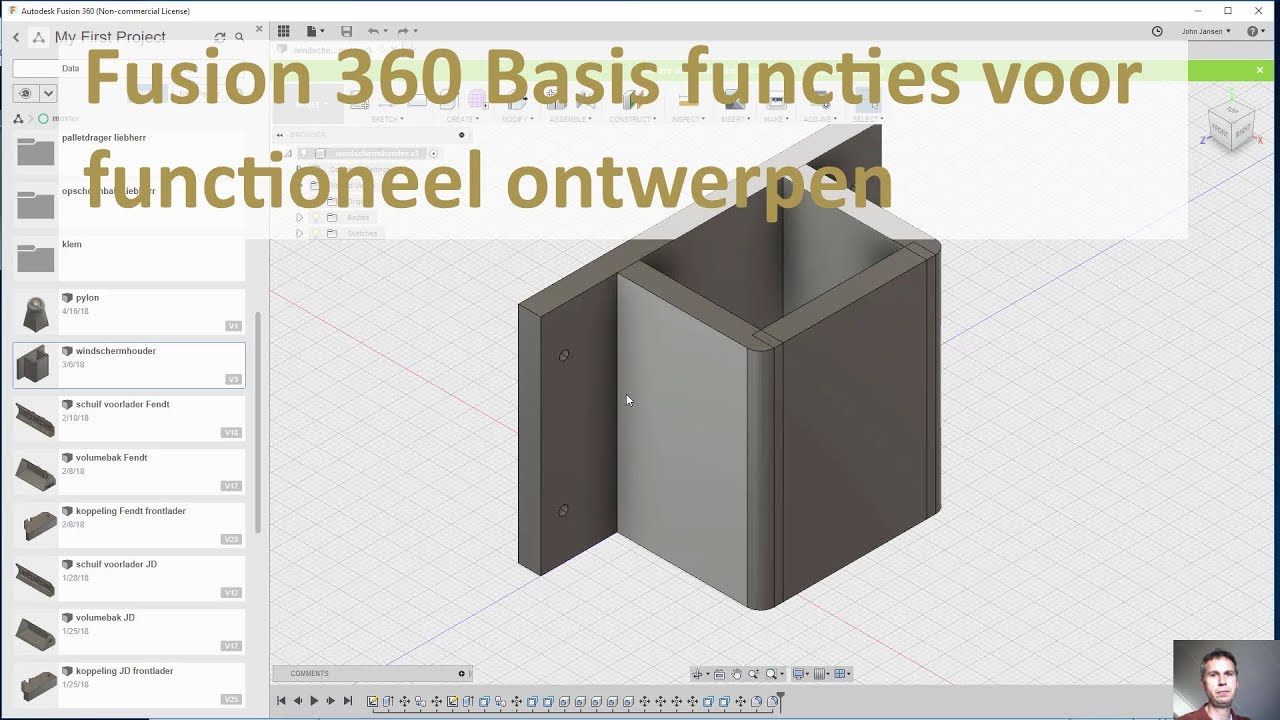
Task: Activate the Look At tool
Action: [719, 674]
